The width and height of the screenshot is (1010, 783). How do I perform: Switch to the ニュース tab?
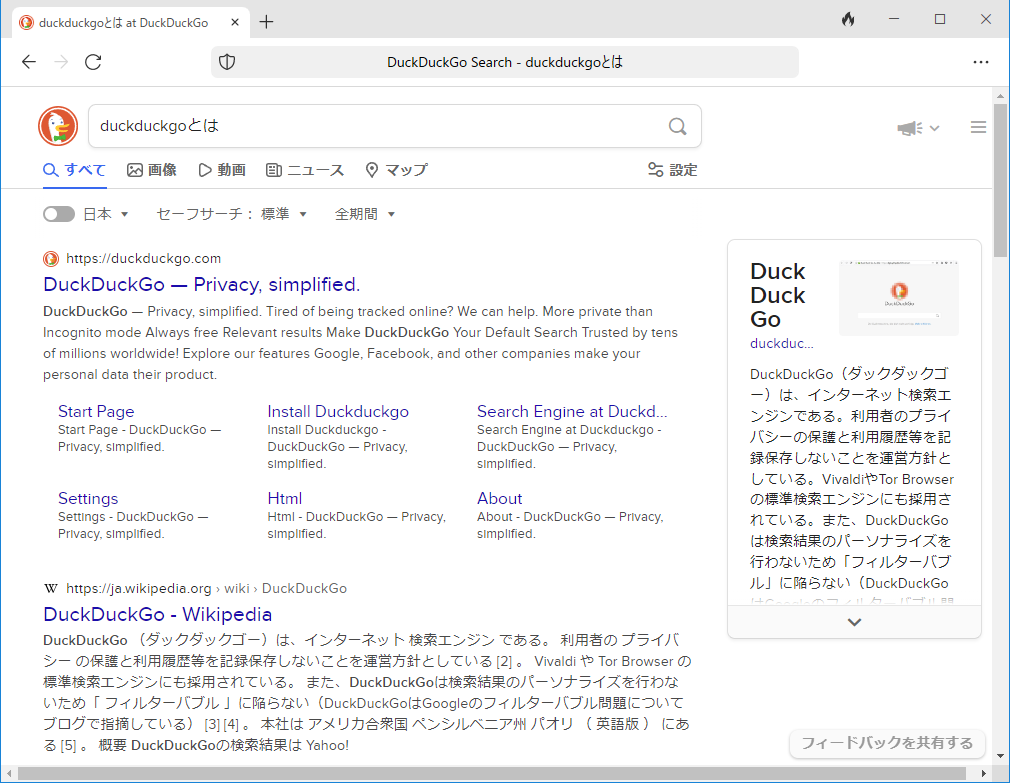305,170
